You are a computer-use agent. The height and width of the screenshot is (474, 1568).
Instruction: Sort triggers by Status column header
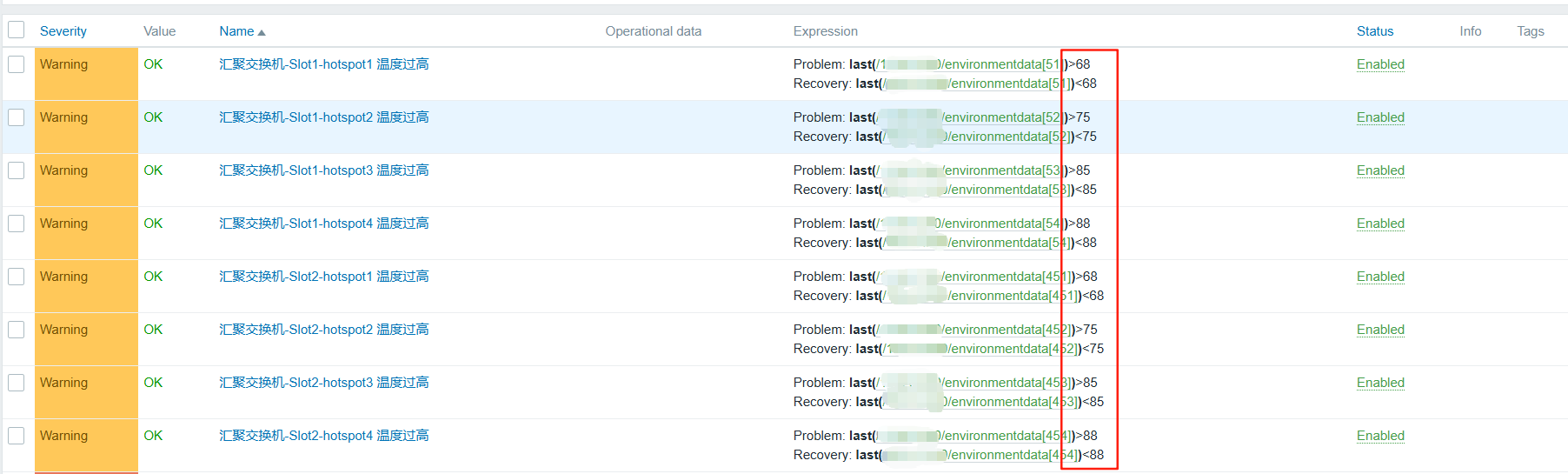click(1374, 31)
